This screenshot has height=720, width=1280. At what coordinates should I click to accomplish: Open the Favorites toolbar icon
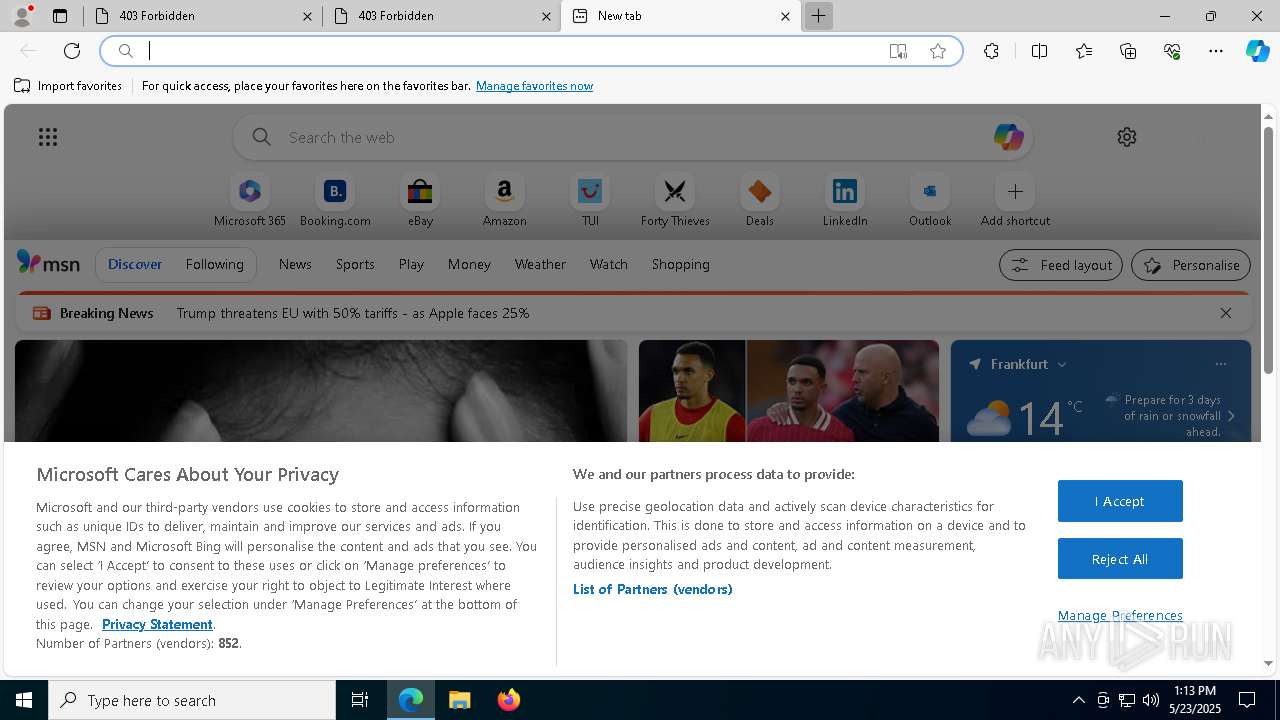[x=1084, y=51]
